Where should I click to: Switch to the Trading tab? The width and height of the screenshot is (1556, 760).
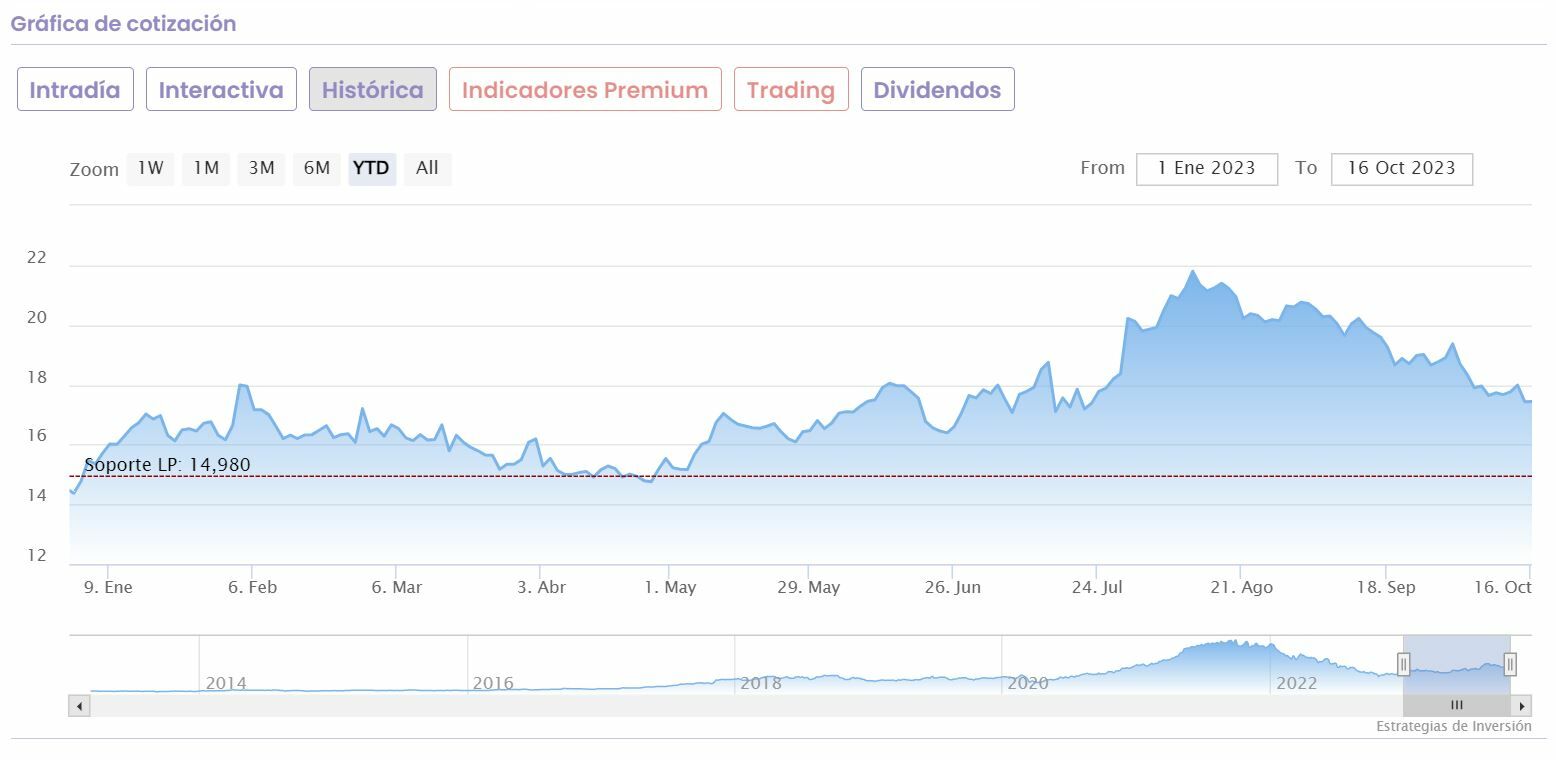point(790,90)
